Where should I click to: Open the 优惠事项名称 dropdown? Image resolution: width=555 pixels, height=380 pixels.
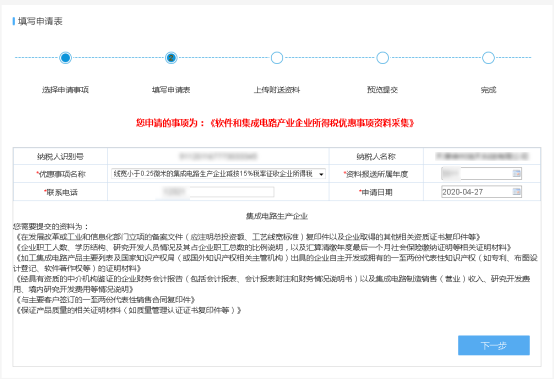pos(218,174)
